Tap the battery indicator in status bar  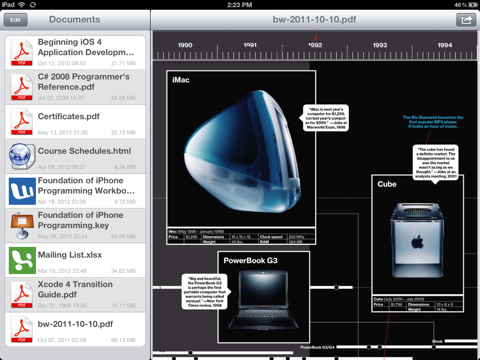click(473, 5)
